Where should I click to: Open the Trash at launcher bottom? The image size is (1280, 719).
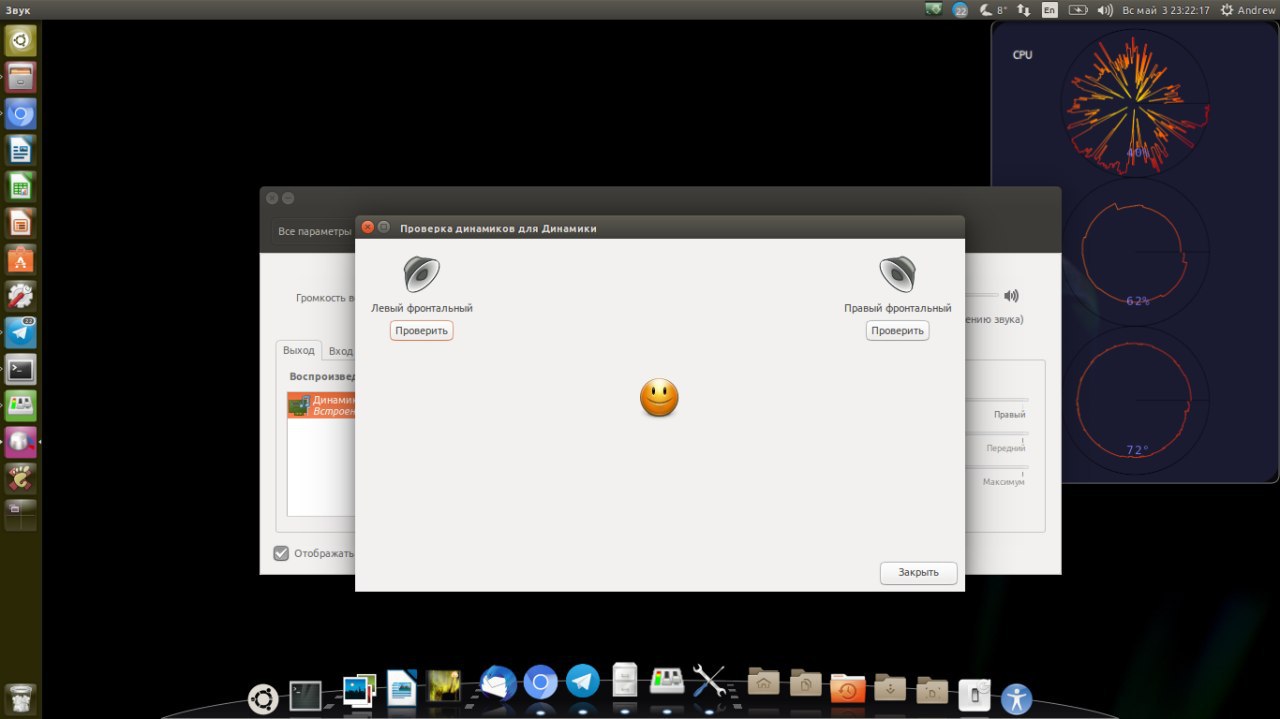tap(21, 699)
